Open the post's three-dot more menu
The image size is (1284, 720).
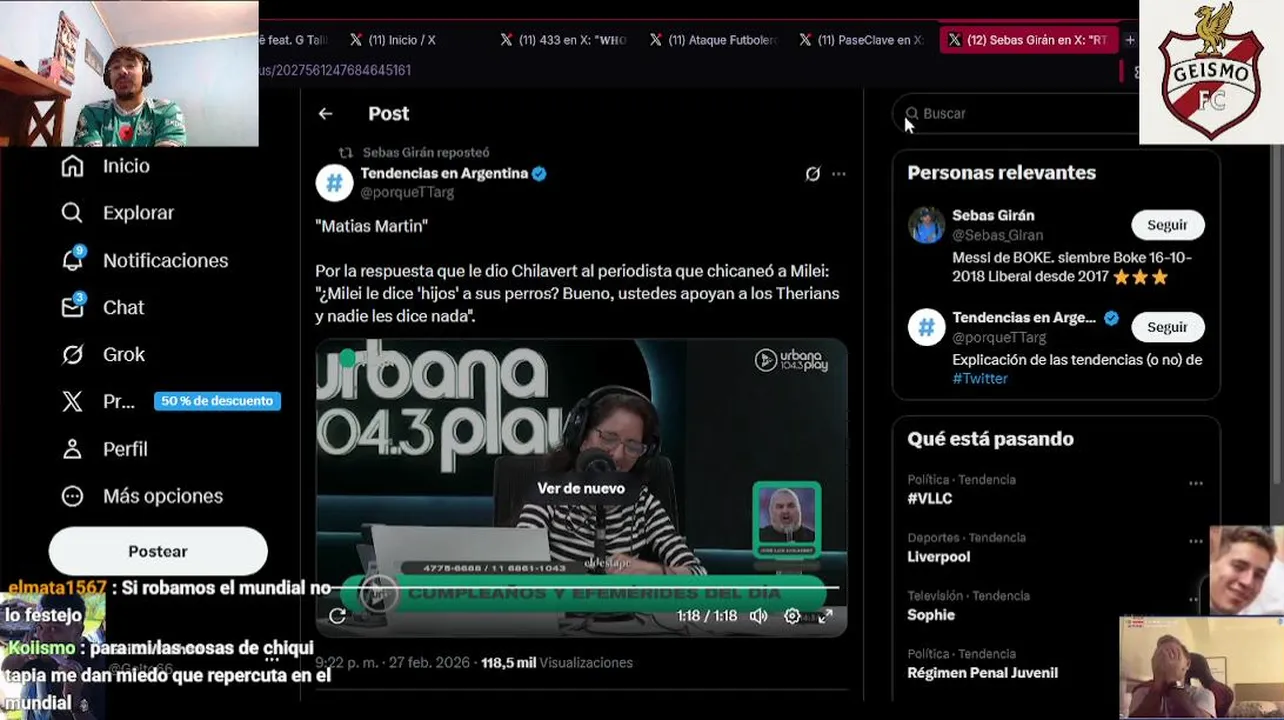(x=839, y=174)
